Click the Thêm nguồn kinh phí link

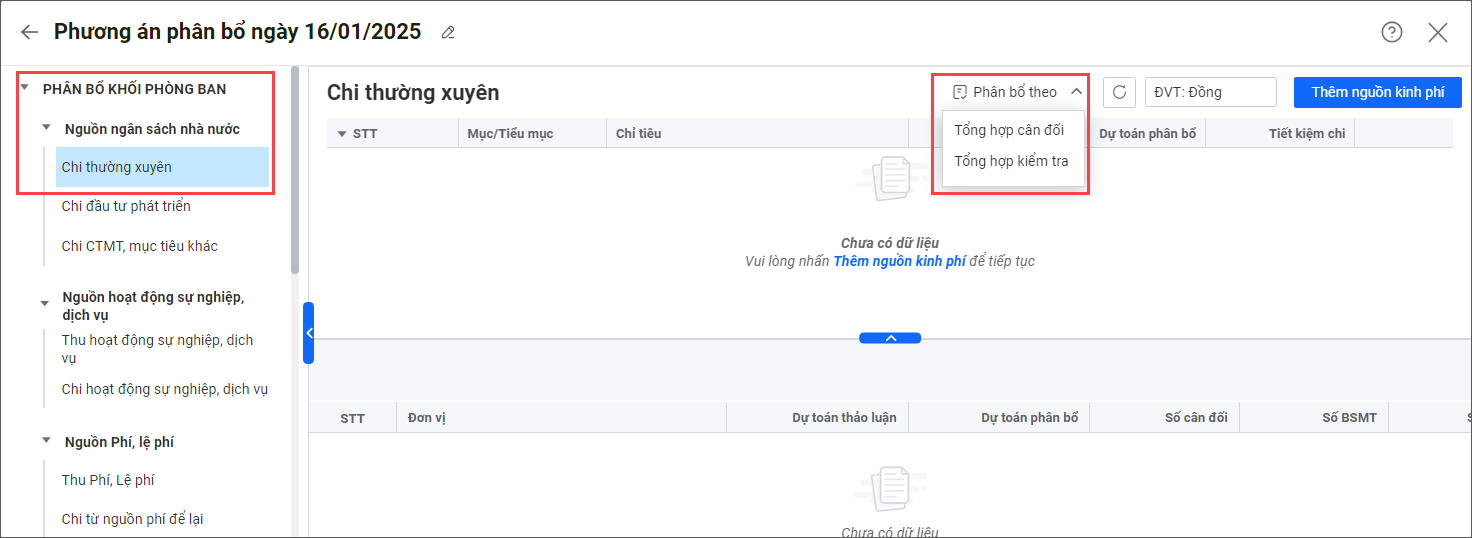(x=899, y=261)
